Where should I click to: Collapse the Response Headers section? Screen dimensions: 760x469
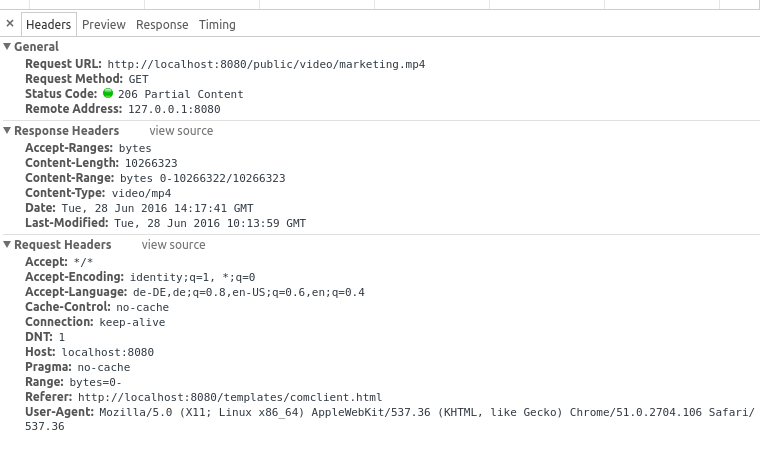(8, 131)
